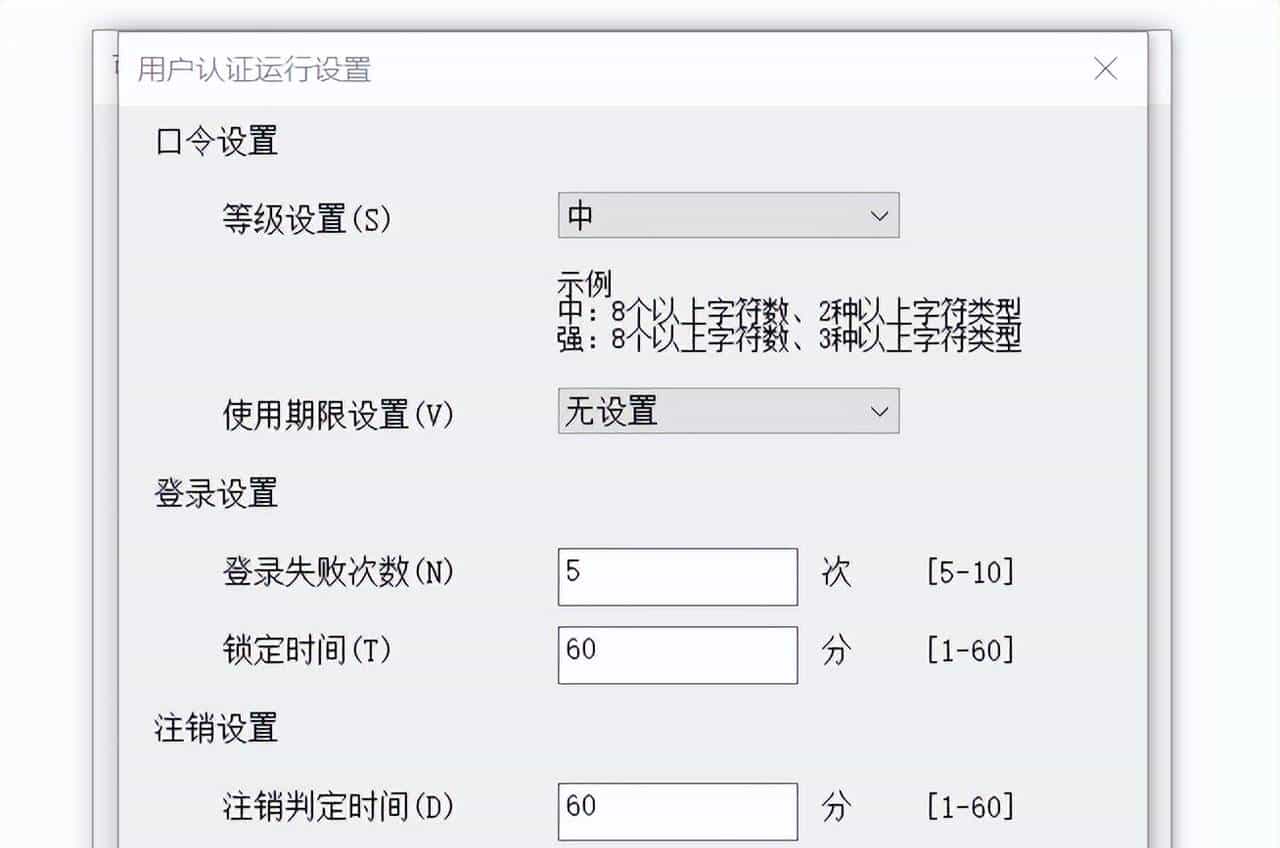Open the 使用期限设置 expiration dropdown
Screen dimensions: 1280x848
[727, 411]
